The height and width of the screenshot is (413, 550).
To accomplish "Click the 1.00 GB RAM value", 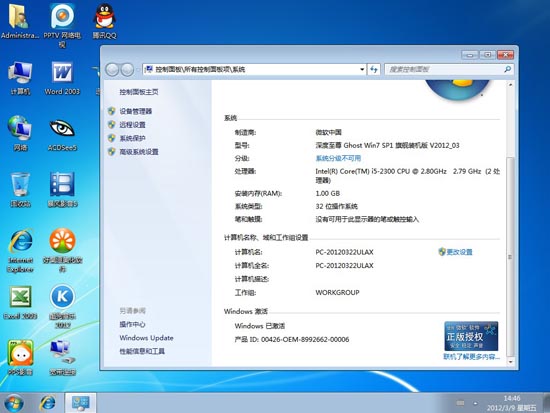I will (328, 193).
